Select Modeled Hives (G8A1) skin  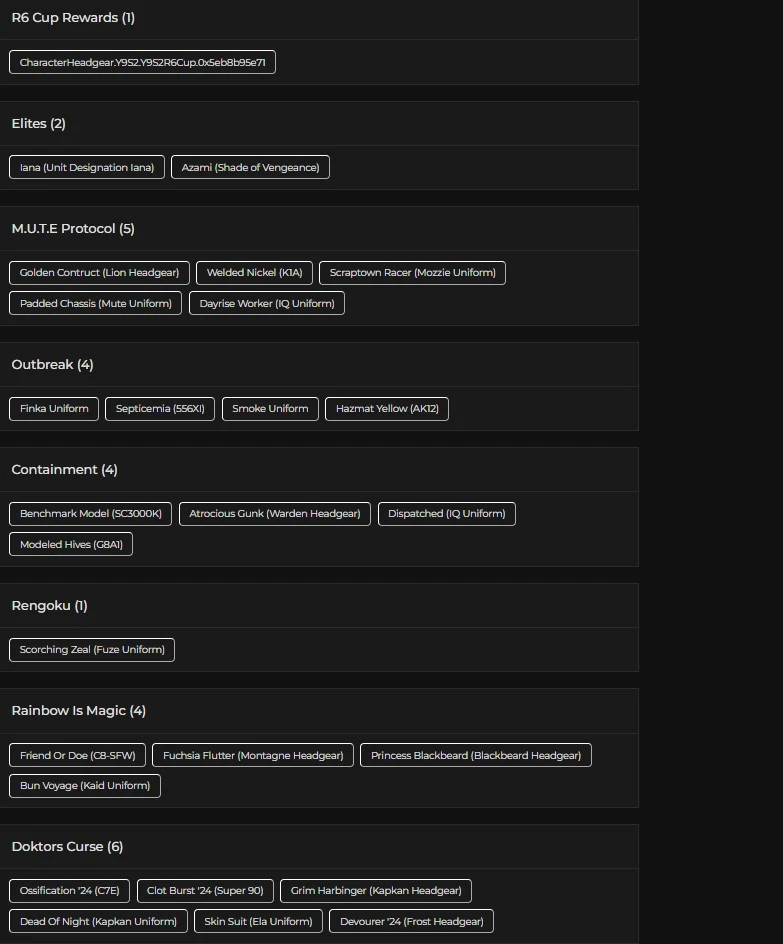(71, 544)
